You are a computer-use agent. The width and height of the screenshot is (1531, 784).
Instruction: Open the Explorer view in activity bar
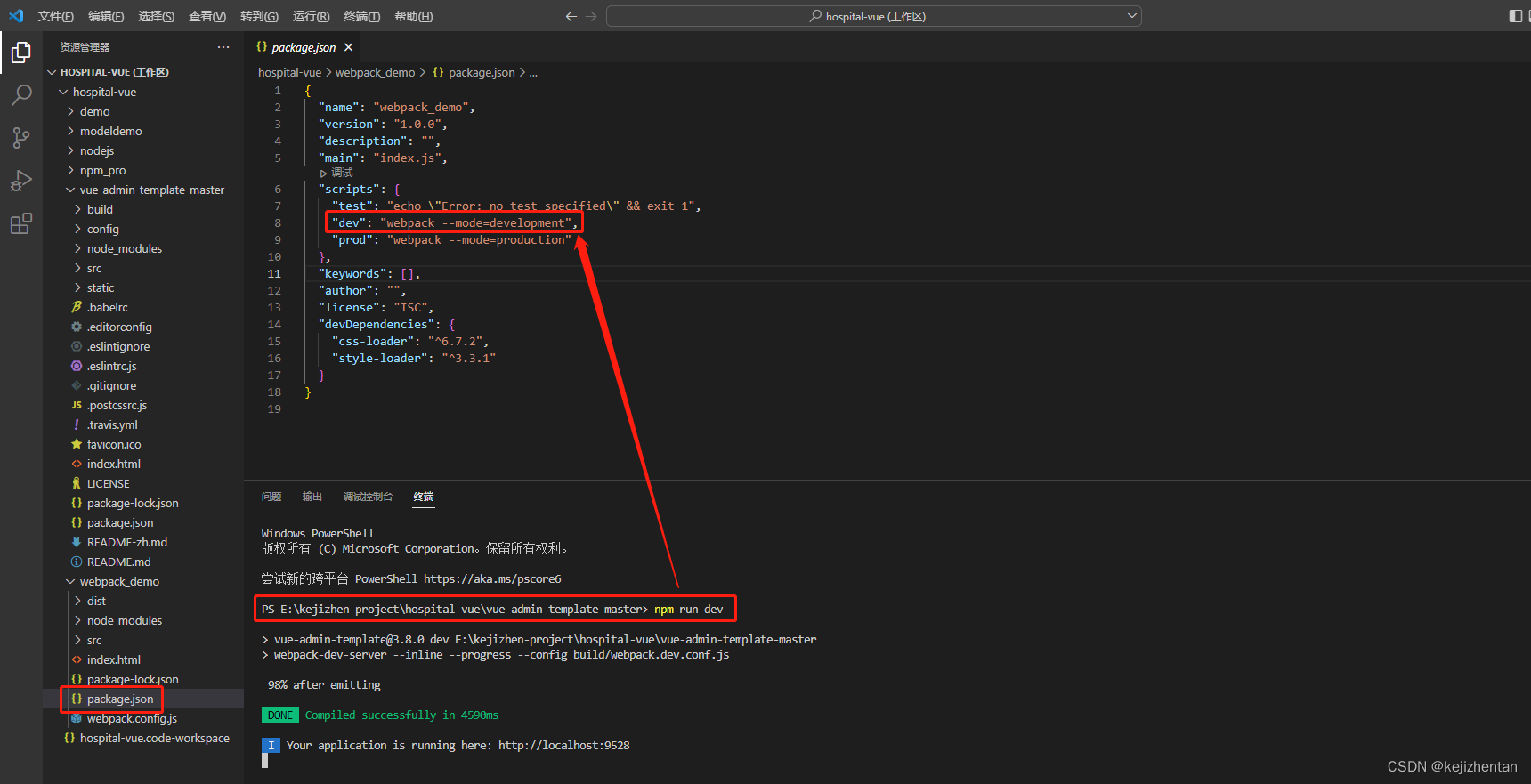coord(21,53)
